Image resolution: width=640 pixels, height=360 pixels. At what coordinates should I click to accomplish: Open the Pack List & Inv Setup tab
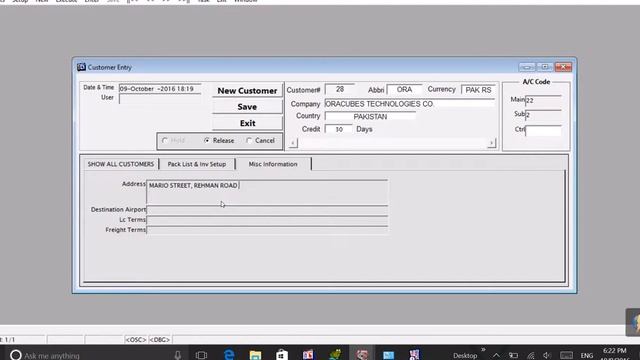point(197,164)
